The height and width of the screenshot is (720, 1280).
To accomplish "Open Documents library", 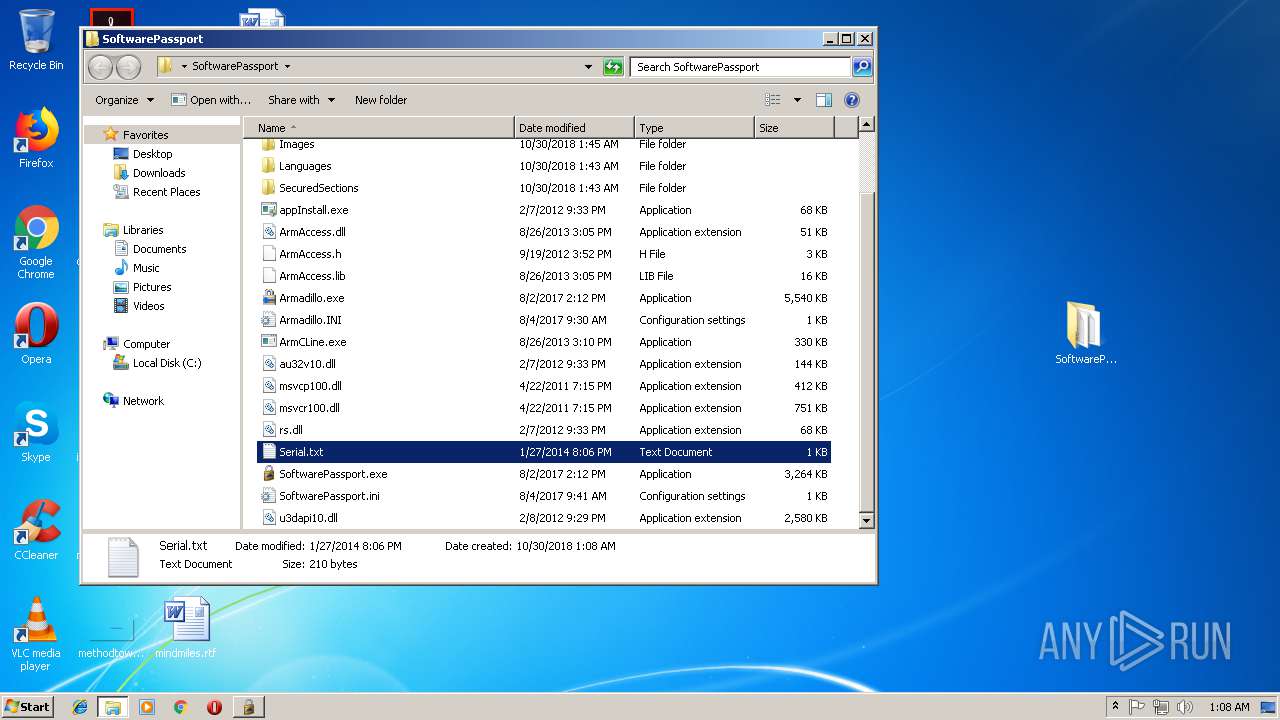I will click(159, 249).
